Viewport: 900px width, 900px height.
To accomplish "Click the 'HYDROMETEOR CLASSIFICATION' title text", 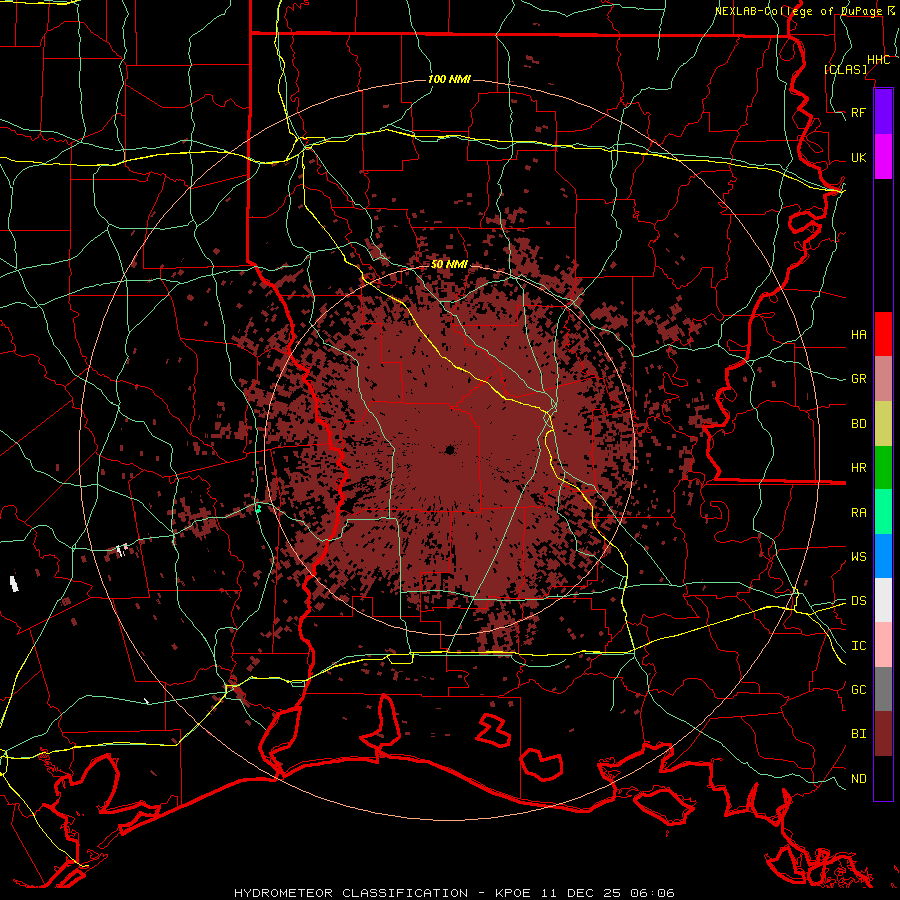I will click(351, 893).
